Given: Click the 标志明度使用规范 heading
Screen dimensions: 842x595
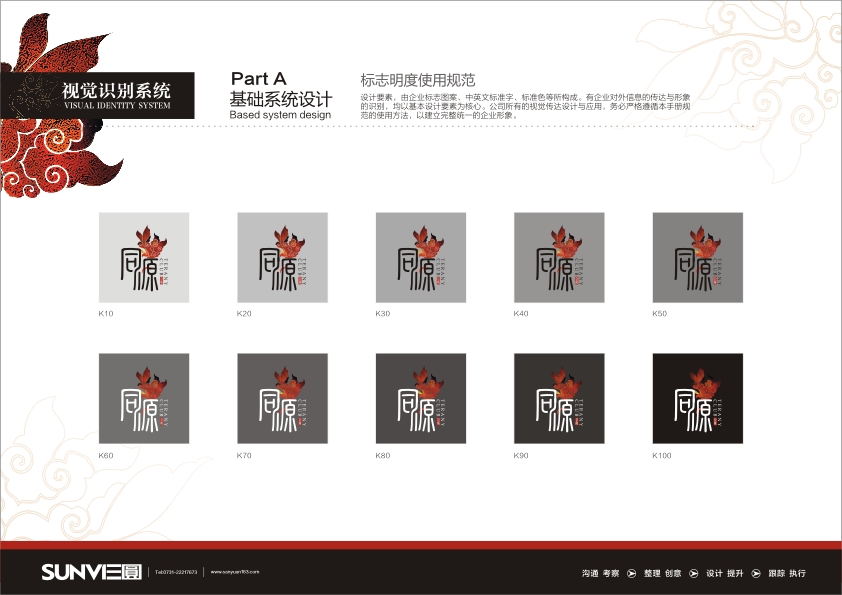Looking at the screenshot, I should point(417,79).
